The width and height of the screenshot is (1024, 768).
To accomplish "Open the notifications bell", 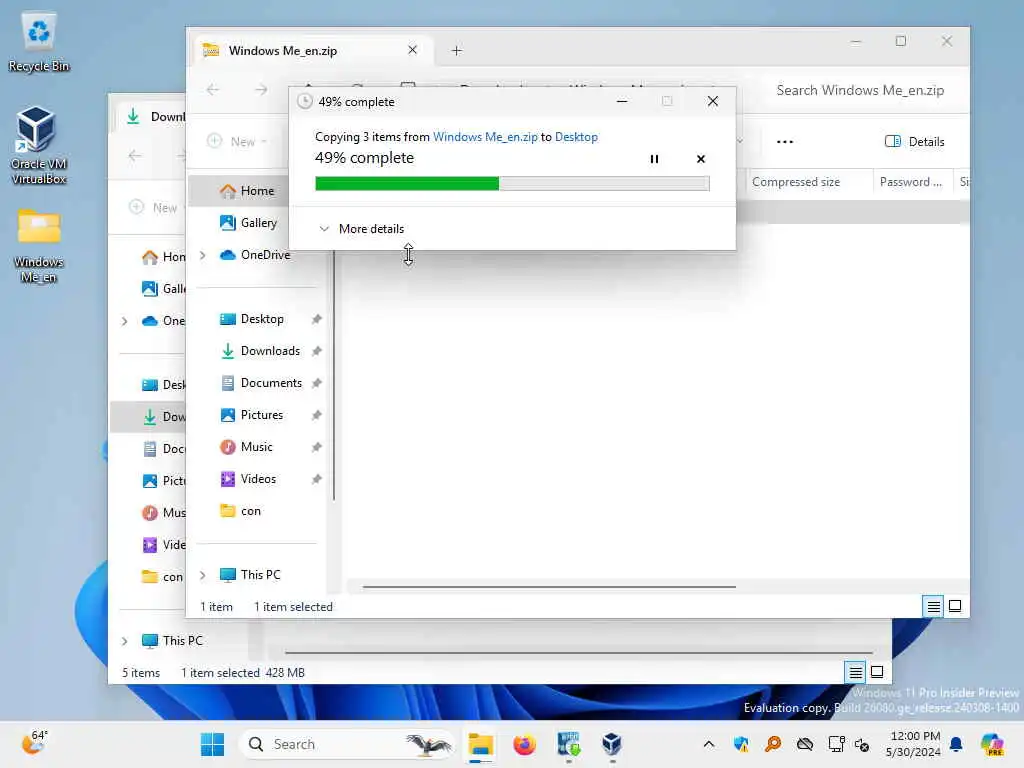I will click(956, 744).
